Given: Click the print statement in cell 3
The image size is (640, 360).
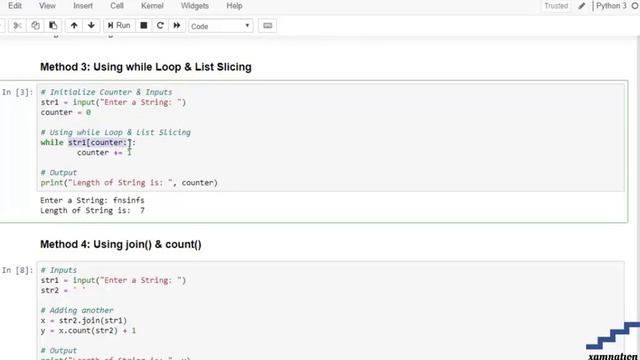Looking at the screenshot, I should pos(129,183).
